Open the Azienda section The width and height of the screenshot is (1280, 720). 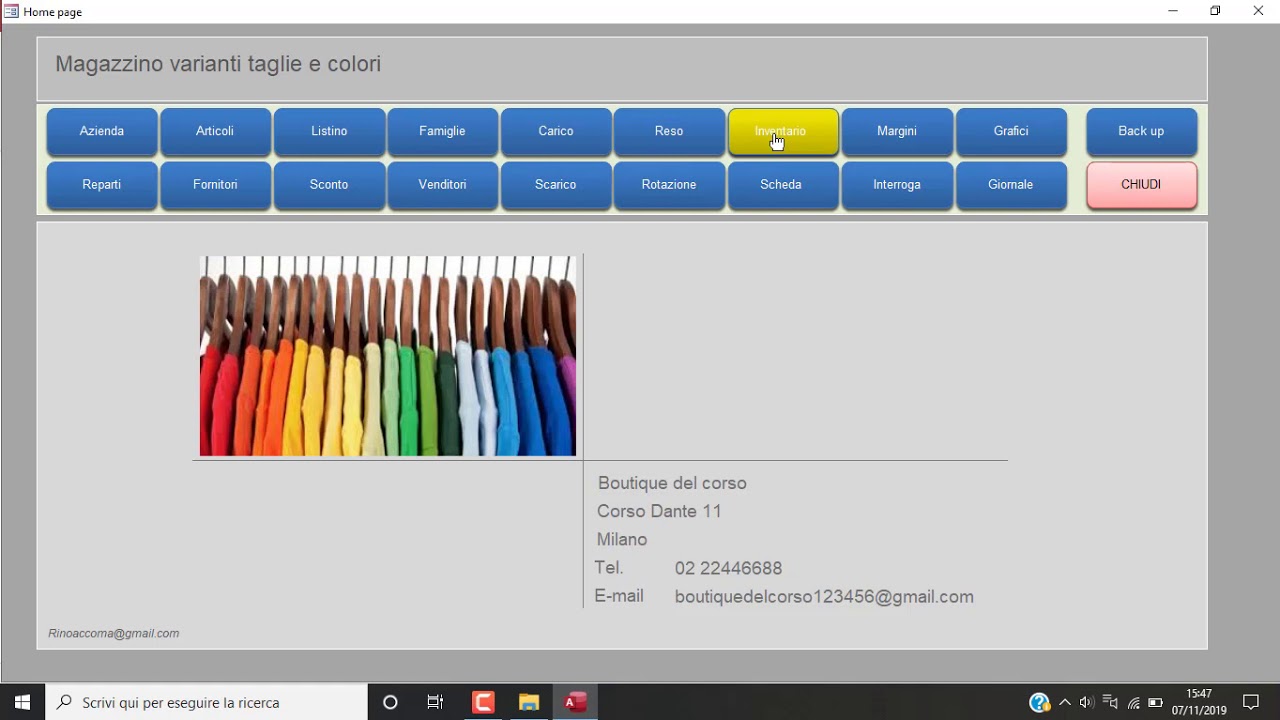(102, 132)
